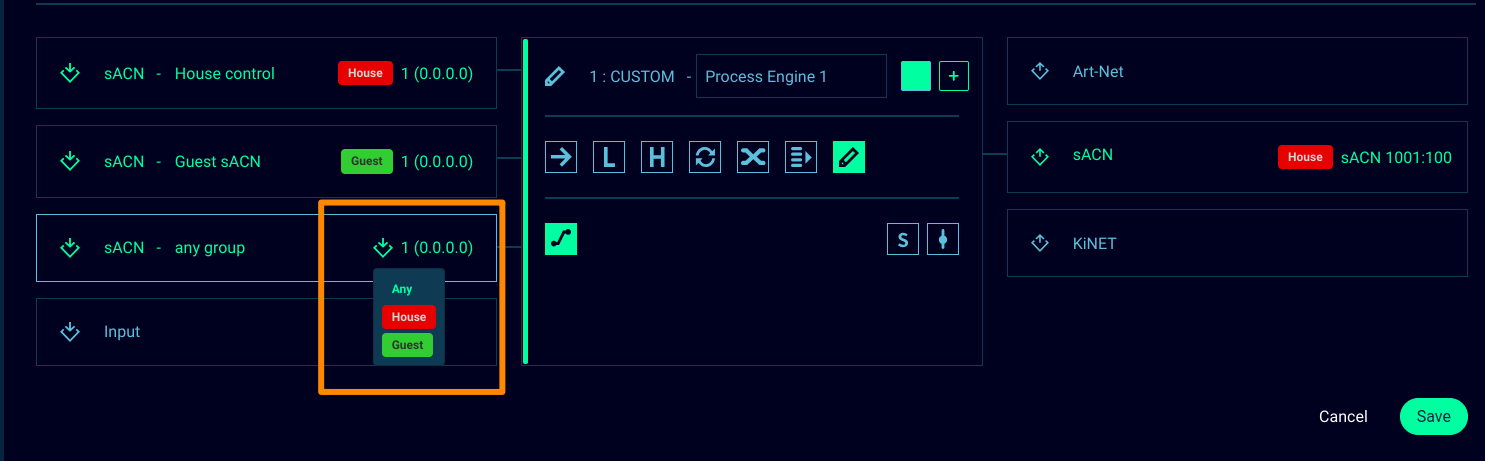Choose House in the group popup
1485x461 pixels.
408,317
